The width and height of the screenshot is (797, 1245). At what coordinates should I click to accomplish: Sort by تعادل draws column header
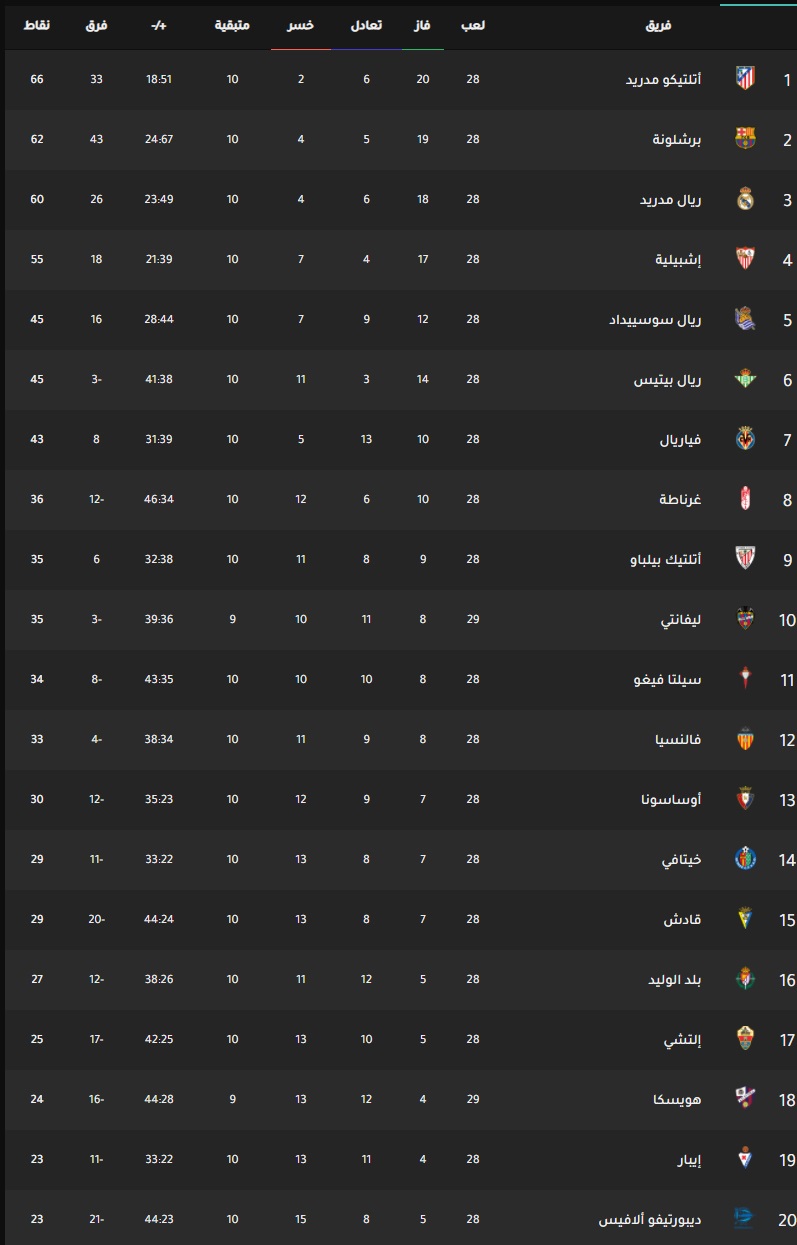(x=366, y=24)
